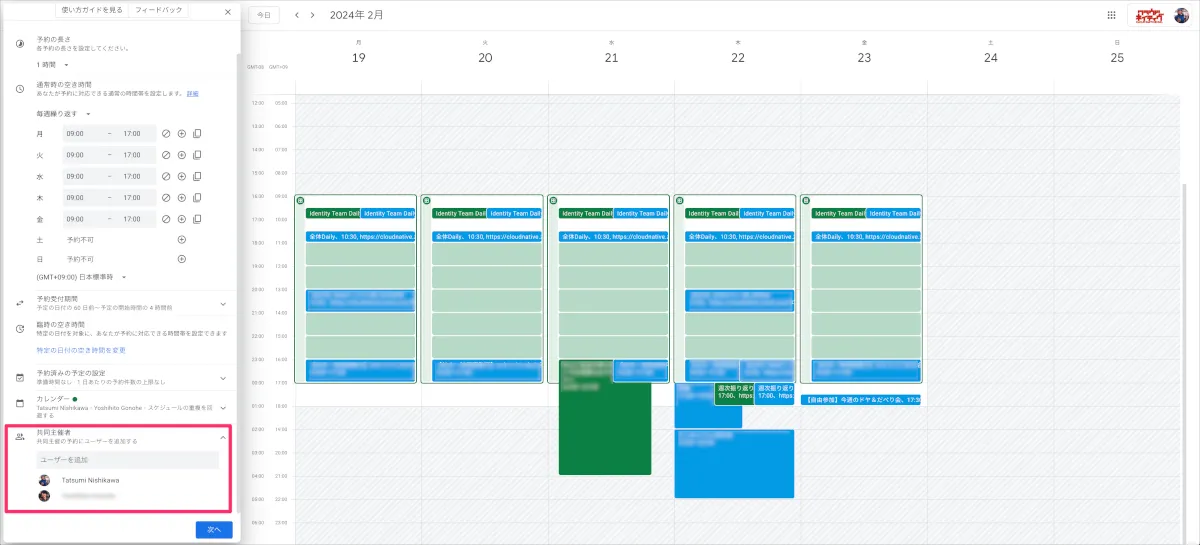Go to the previous week

(297, 15)
